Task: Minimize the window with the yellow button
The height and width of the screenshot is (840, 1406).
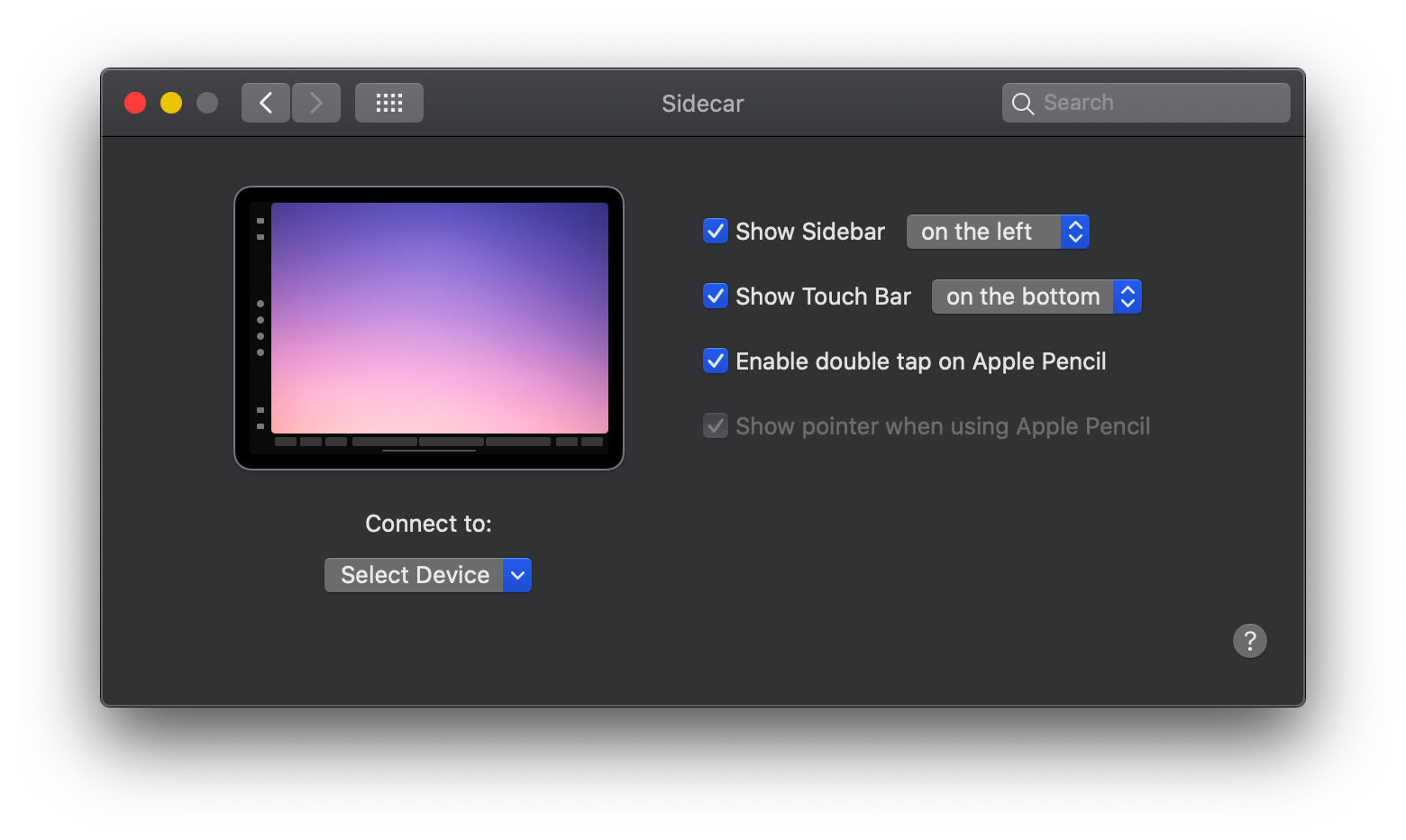Action: [x=171, y=103]
